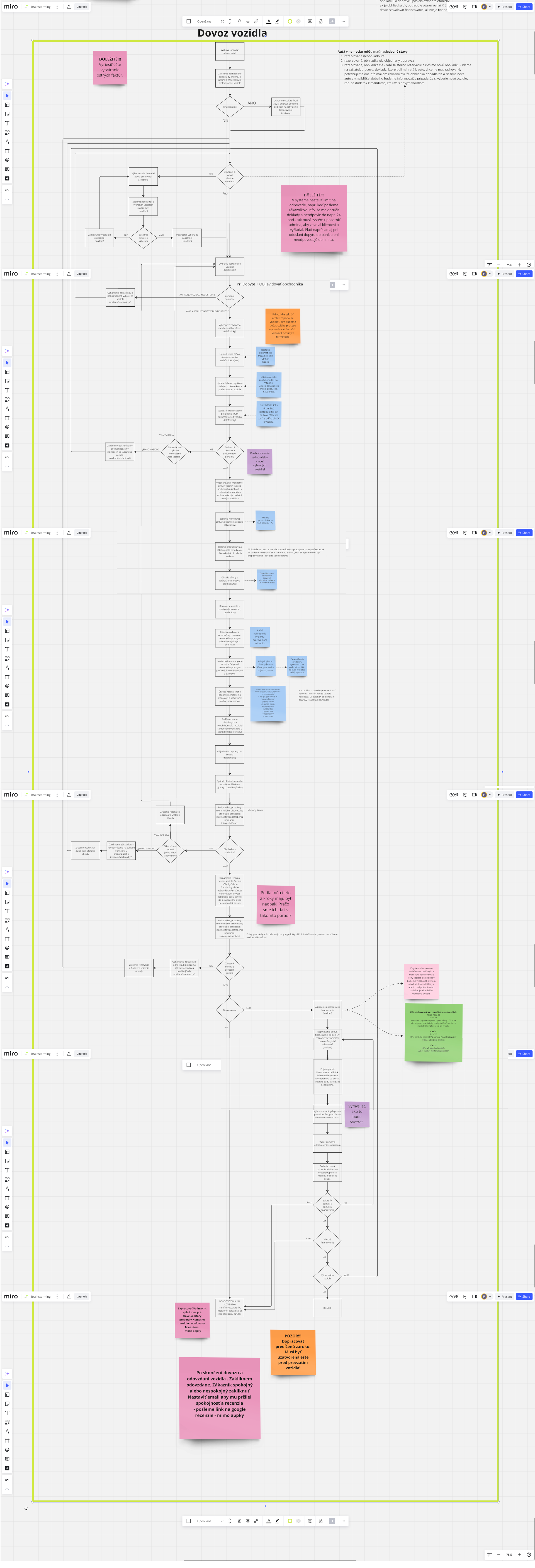
Task: Change shape type in top context toolbar
Action: pyautogui.click(x=189, y=21)
